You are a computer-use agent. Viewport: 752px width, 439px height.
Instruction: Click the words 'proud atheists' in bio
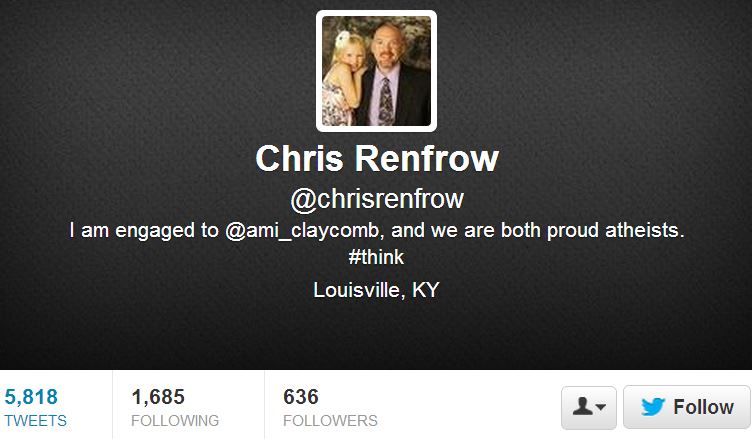pyautogui.click(x=615, y=231)
